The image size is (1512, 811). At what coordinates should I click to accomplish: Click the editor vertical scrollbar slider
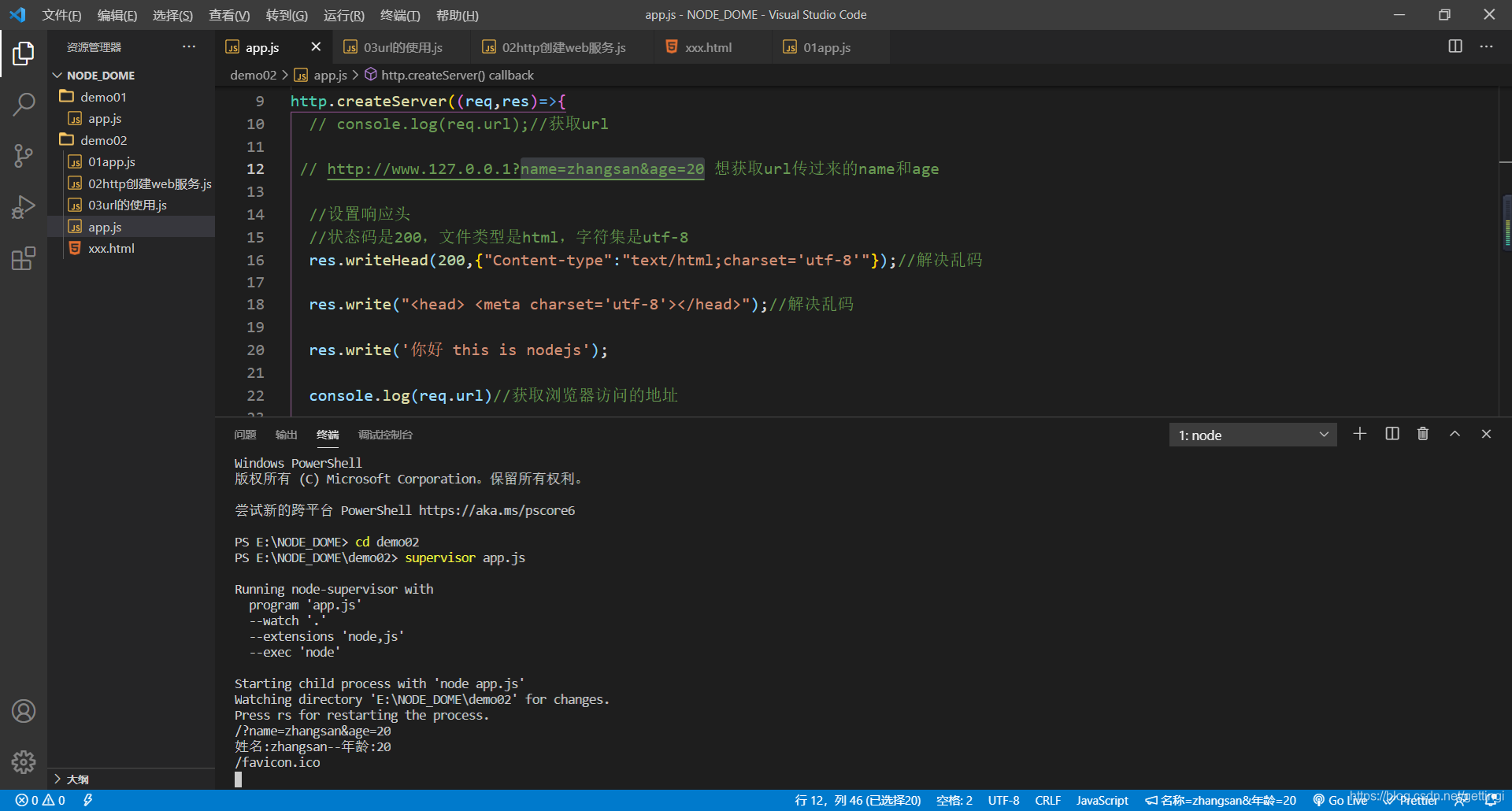click(x=1506, y=223)
